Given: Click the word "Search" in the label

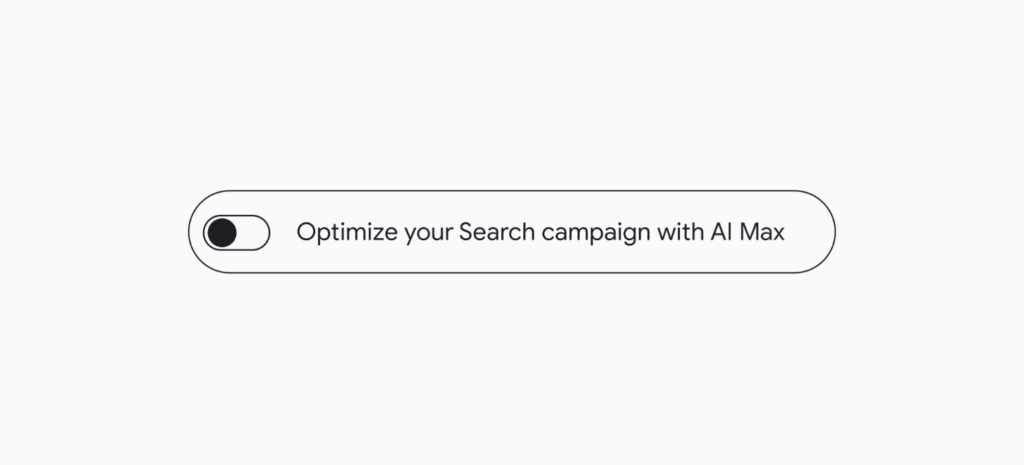Looking at the screenshot, I should (x=497, y=232).
